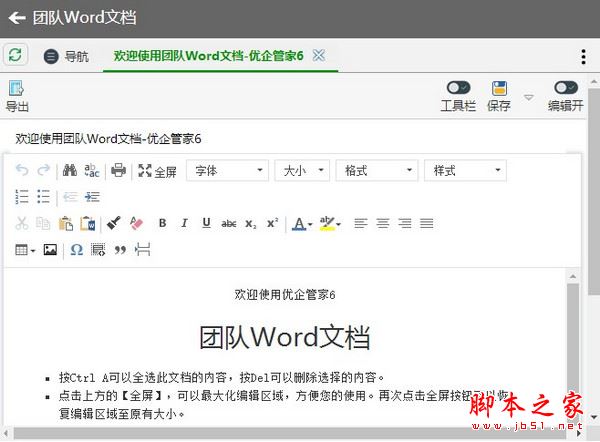The image size is (600, 442).
Task: Click the 保存 save button
Action: coord(499,96)
